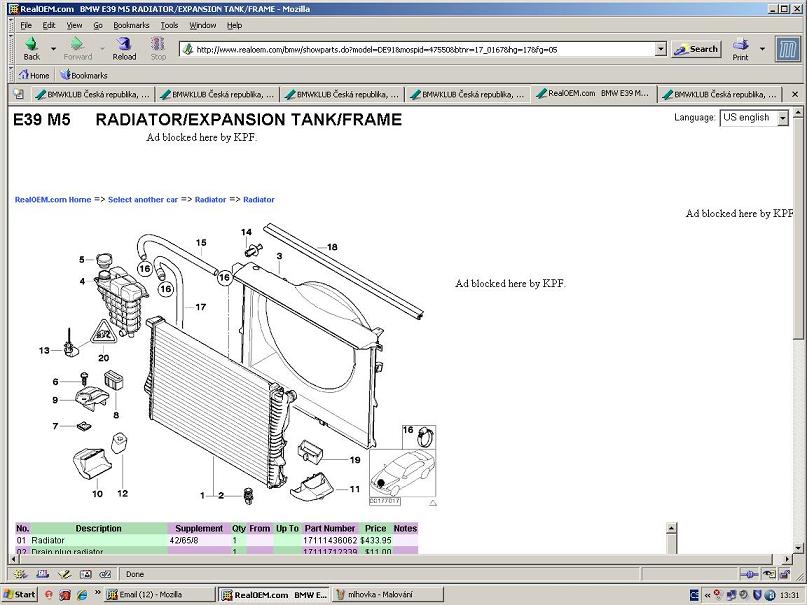This screenshot has width=807, height=605.
Task: Switch to Email (12) - Mozilla taskbar window
Action: pyautogui.click(x=159, y=595)
